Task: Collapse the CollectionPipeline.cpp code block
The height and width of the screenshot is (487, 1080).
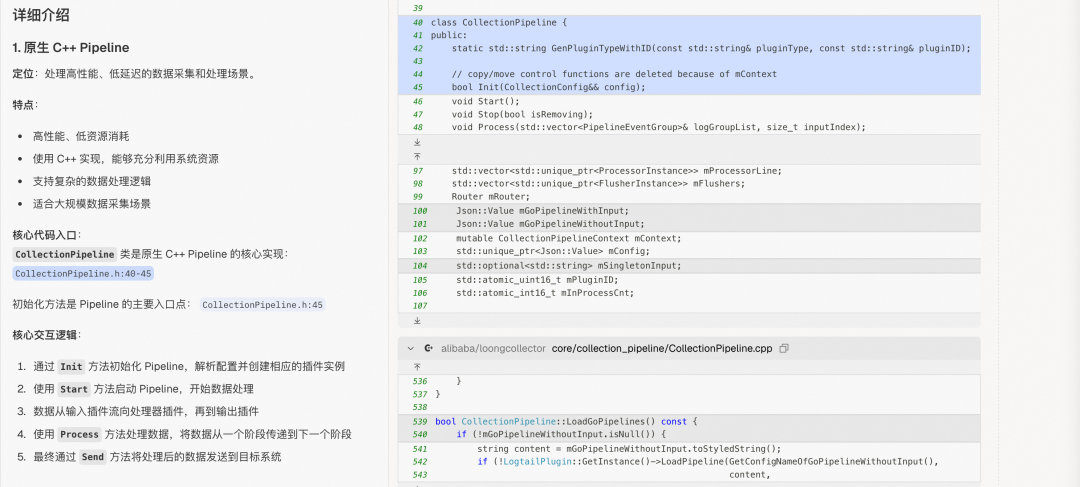Action: [x=411, y=348]
